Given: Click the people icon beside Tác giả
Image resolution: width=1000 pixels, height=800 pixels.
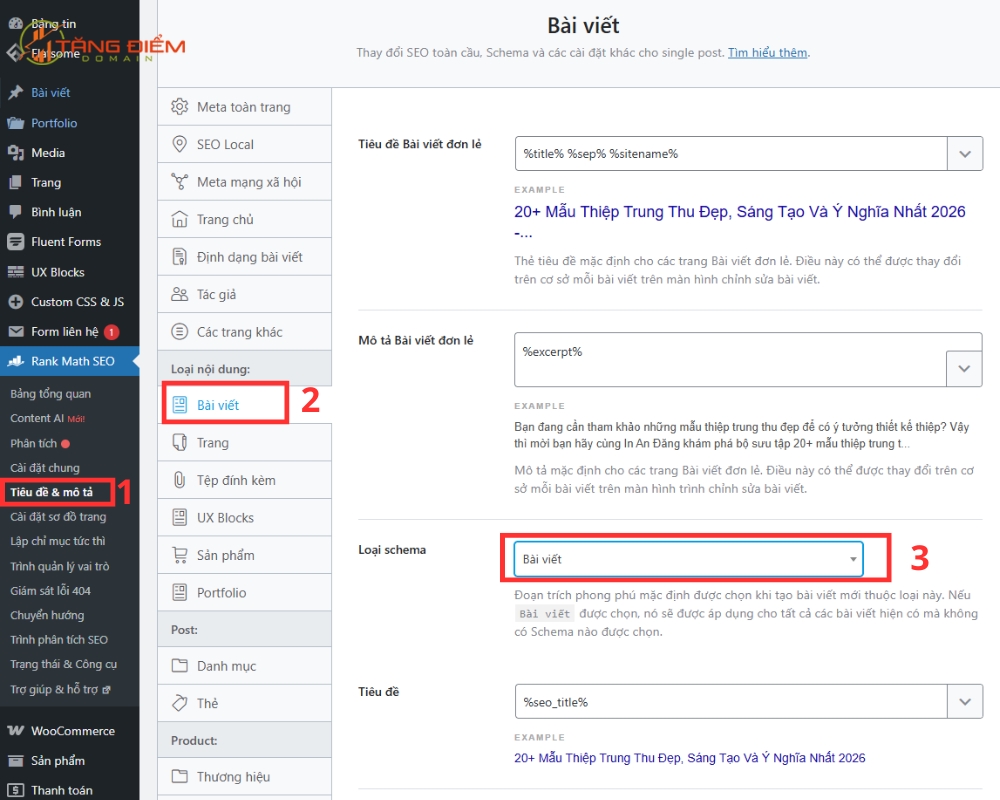Looking at the screenshot, I should click(180, 294).
